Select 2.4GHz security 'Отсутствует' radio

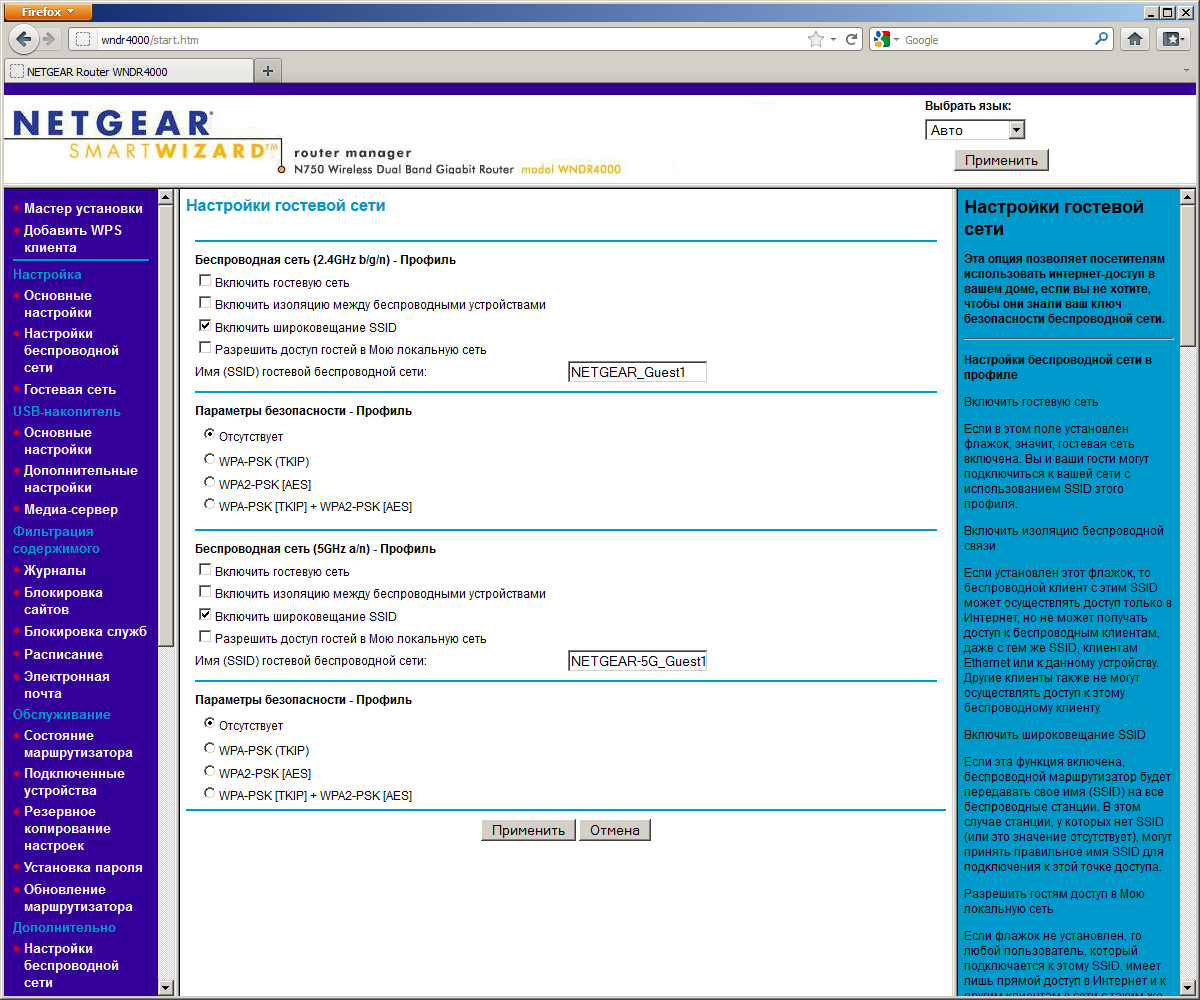click(x=209, y=435)
